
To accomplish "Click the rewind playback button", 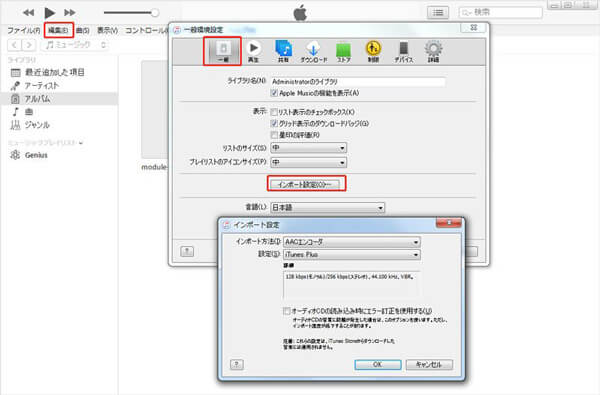I will point(28,13).
